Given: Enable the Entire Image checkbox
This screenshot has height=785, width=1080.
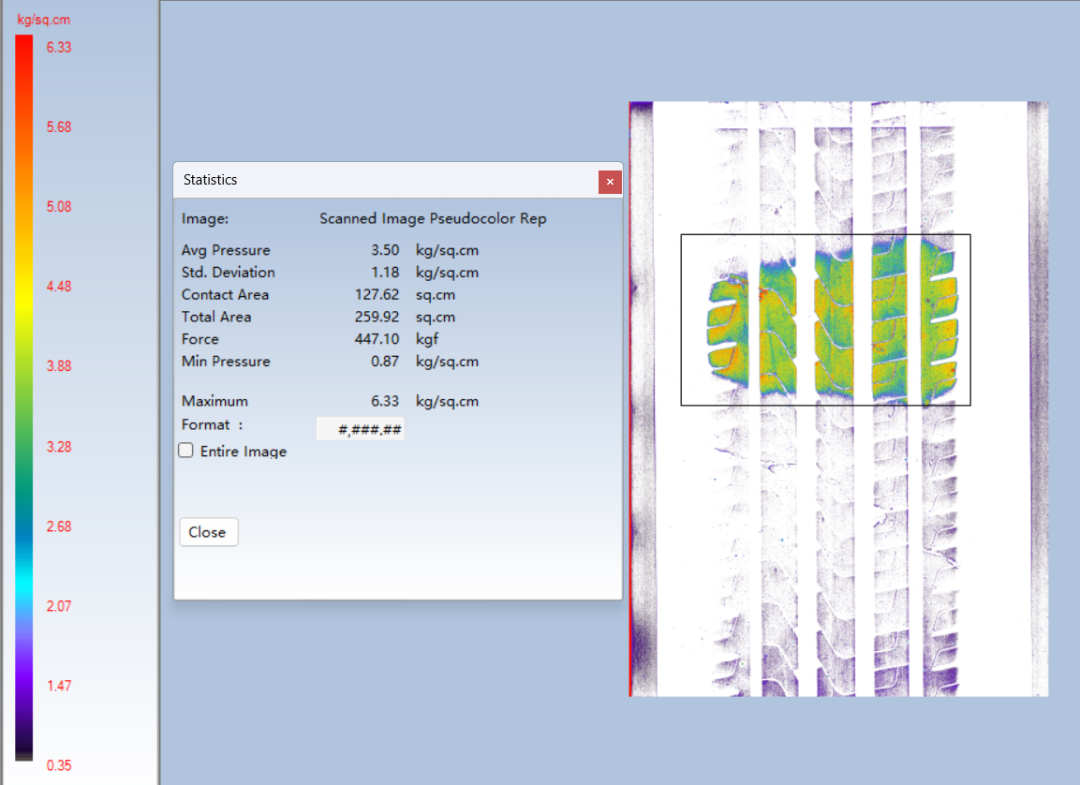Looking at the screenshot, I should coord(186,451).
